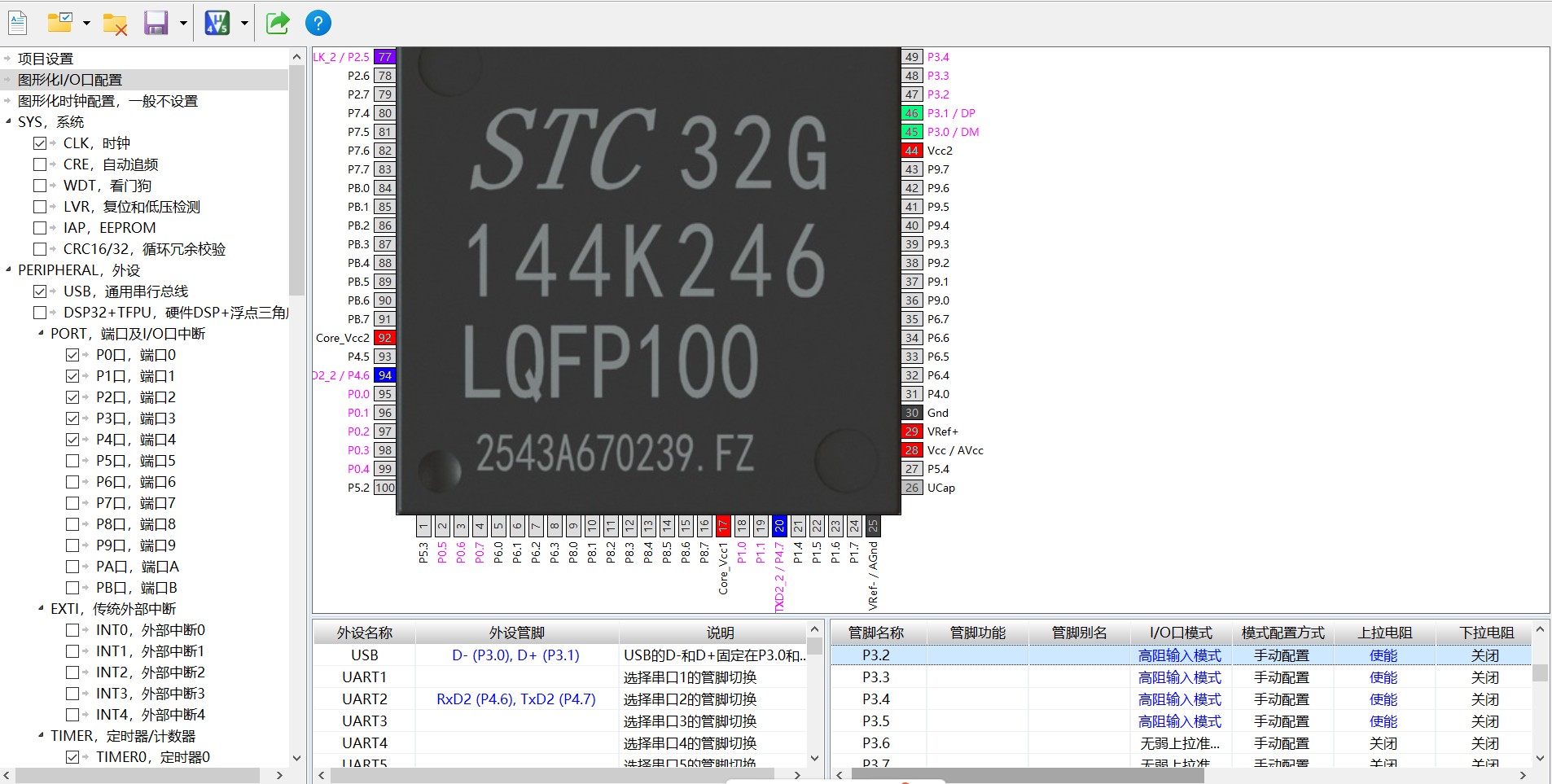Viewport: 1552px width, 784px height.
Task: Select red pin 44 Vcc2
Action: (x=912, y=151)
